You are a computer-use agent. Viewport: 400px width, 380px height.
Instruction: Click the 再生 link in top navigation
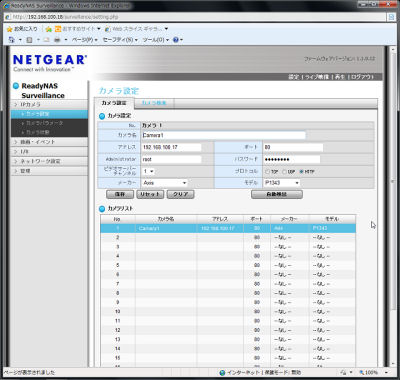click(x=340, y=77)
